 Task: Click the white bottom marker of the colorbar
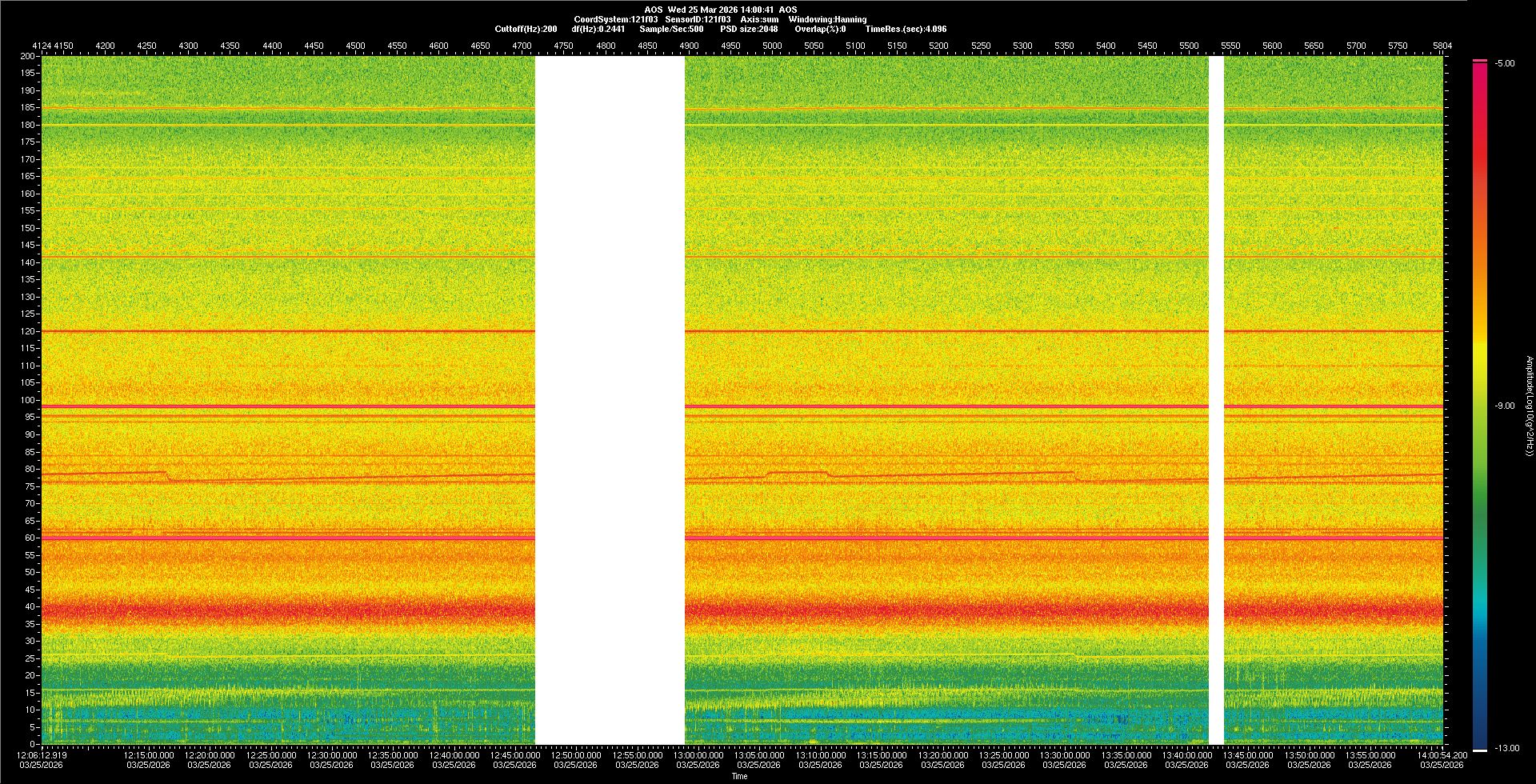tap(1480, 750)
